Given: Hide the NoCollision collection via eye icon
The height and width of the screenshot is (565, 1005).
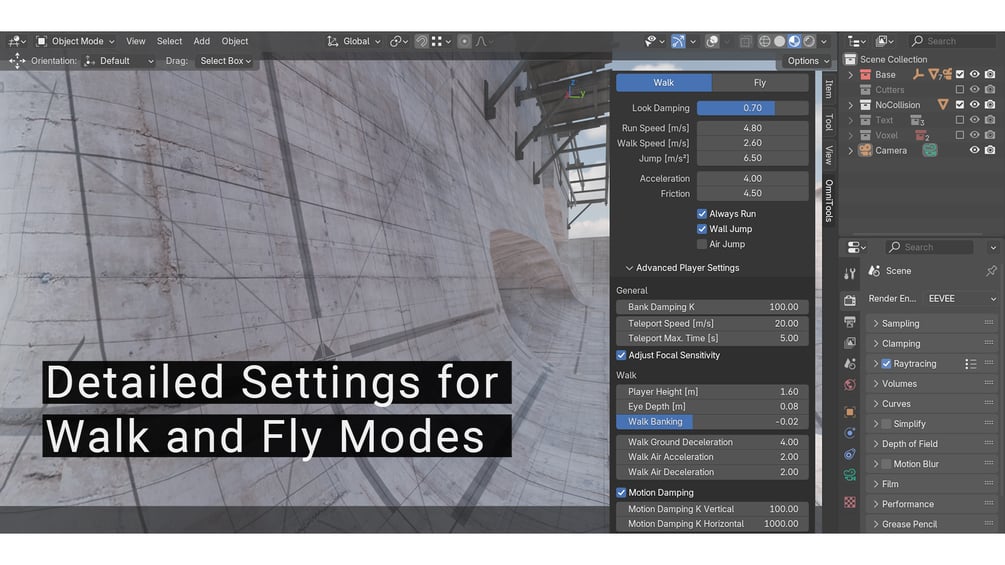Looking at the screenshot, I should (x=974, y=104).
